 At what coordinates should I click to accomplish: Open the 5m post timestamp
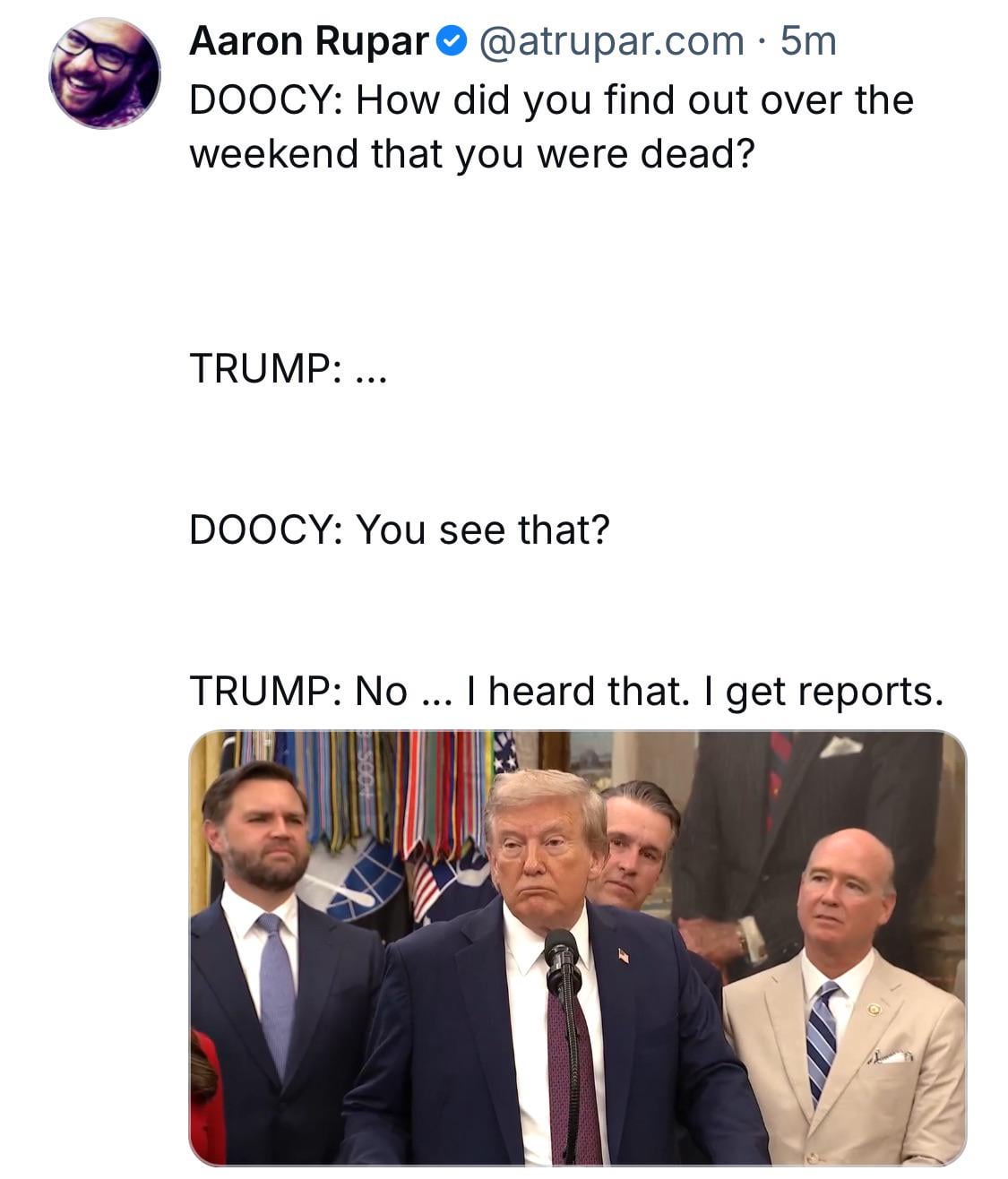point(808,41)
